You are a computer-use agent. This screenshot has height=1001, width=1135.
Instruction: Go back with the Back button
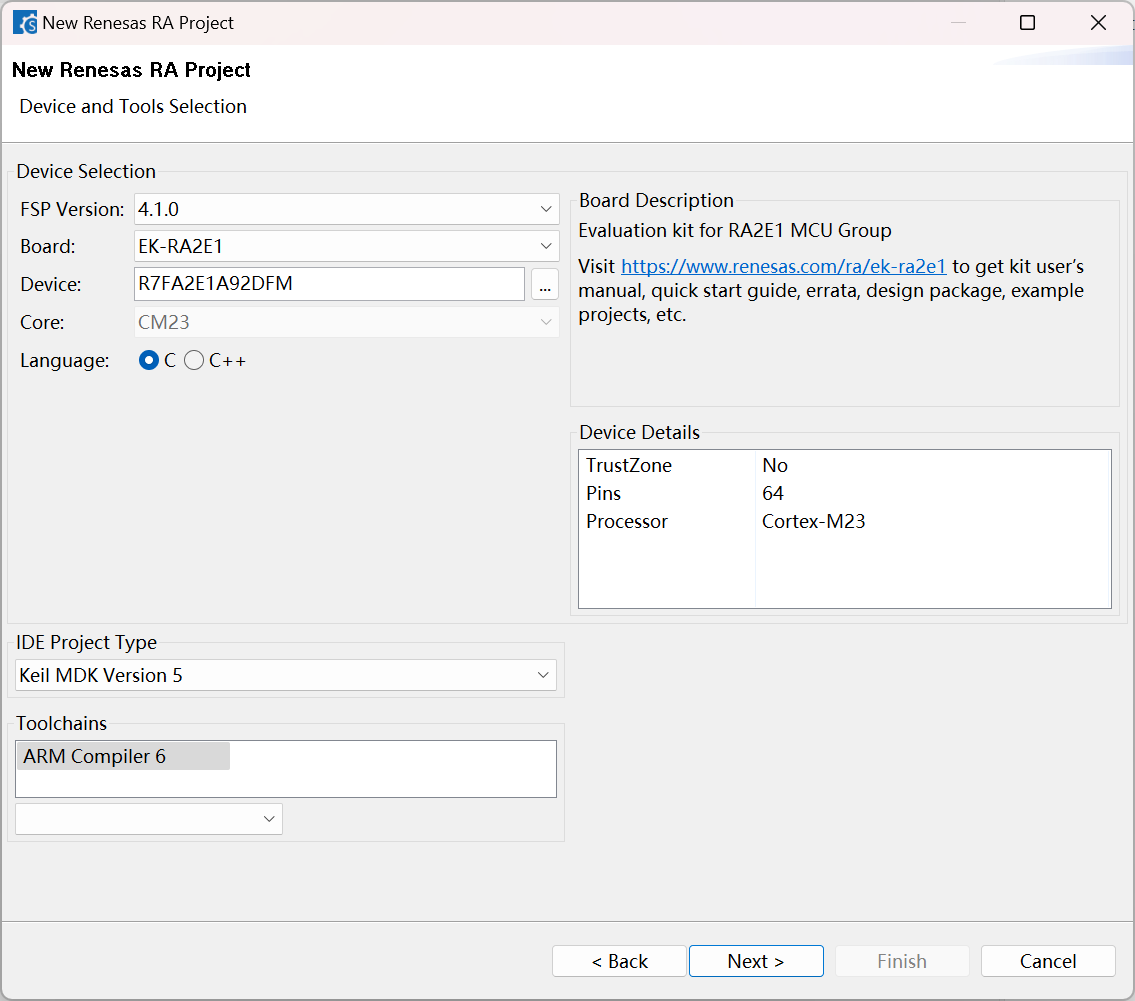point(619,961)
